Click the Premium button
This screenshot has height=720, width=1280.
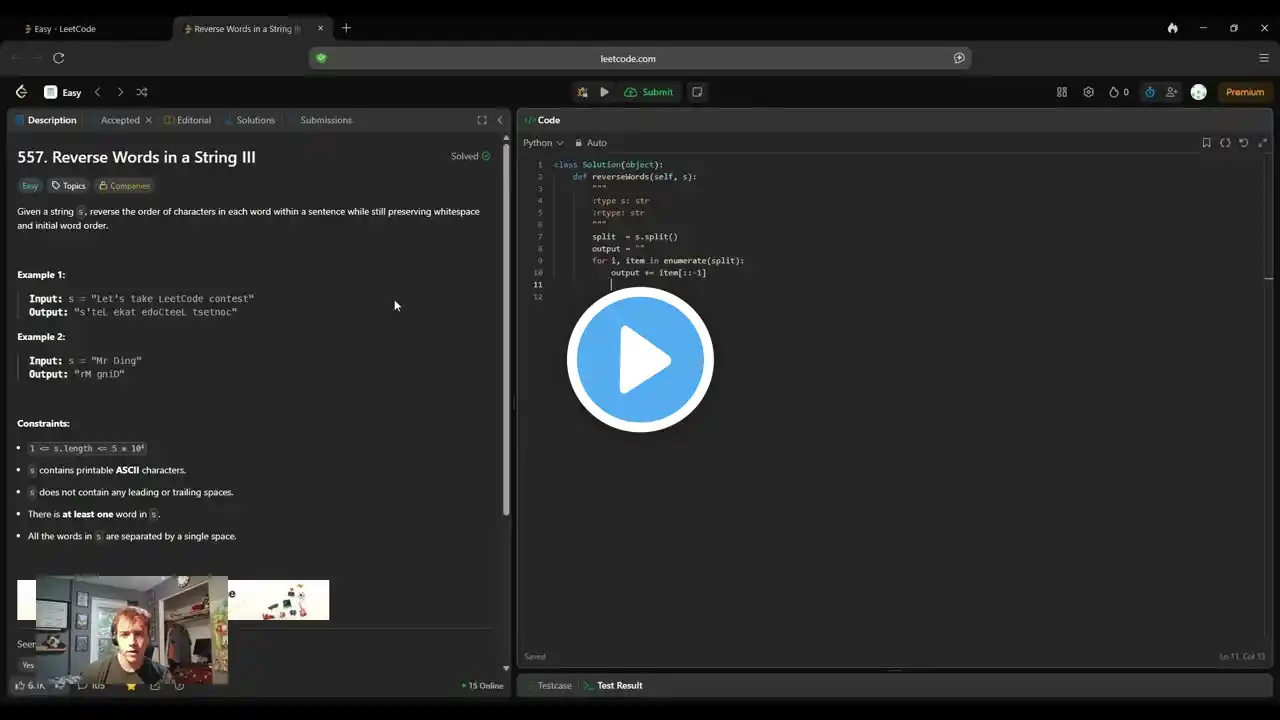[x=1245, y=92]
